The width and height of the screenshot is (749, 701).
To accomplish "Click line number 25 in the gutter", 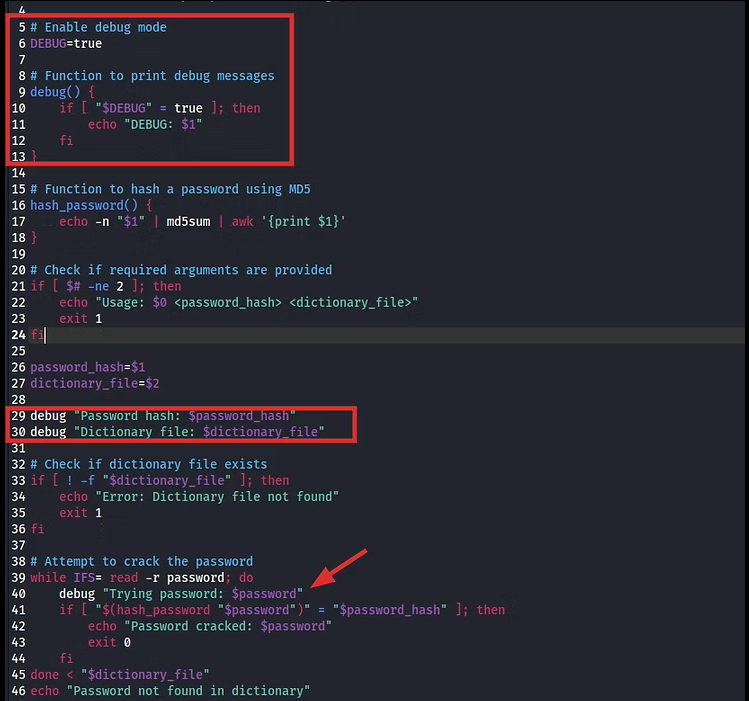I will coord(19,351).
